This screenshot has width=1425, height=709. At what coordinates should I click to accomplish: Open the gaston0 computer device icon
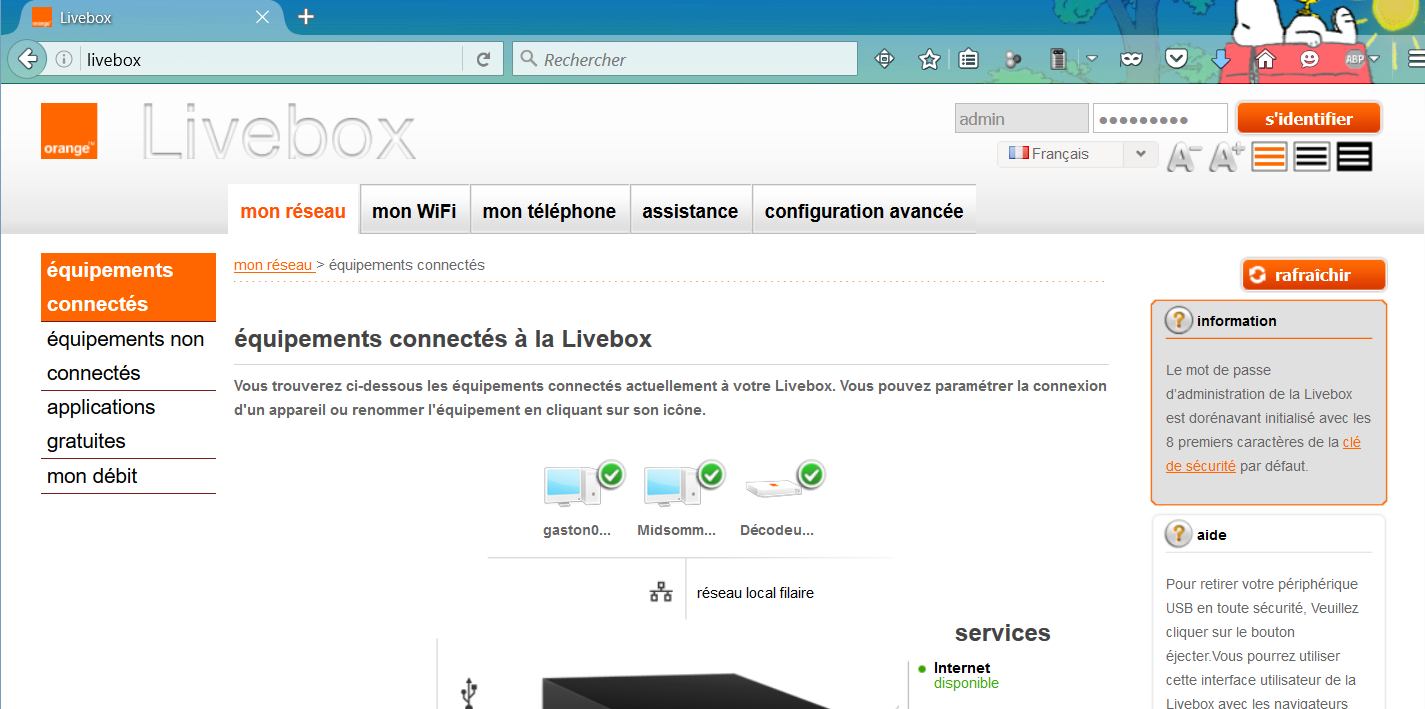568,485
